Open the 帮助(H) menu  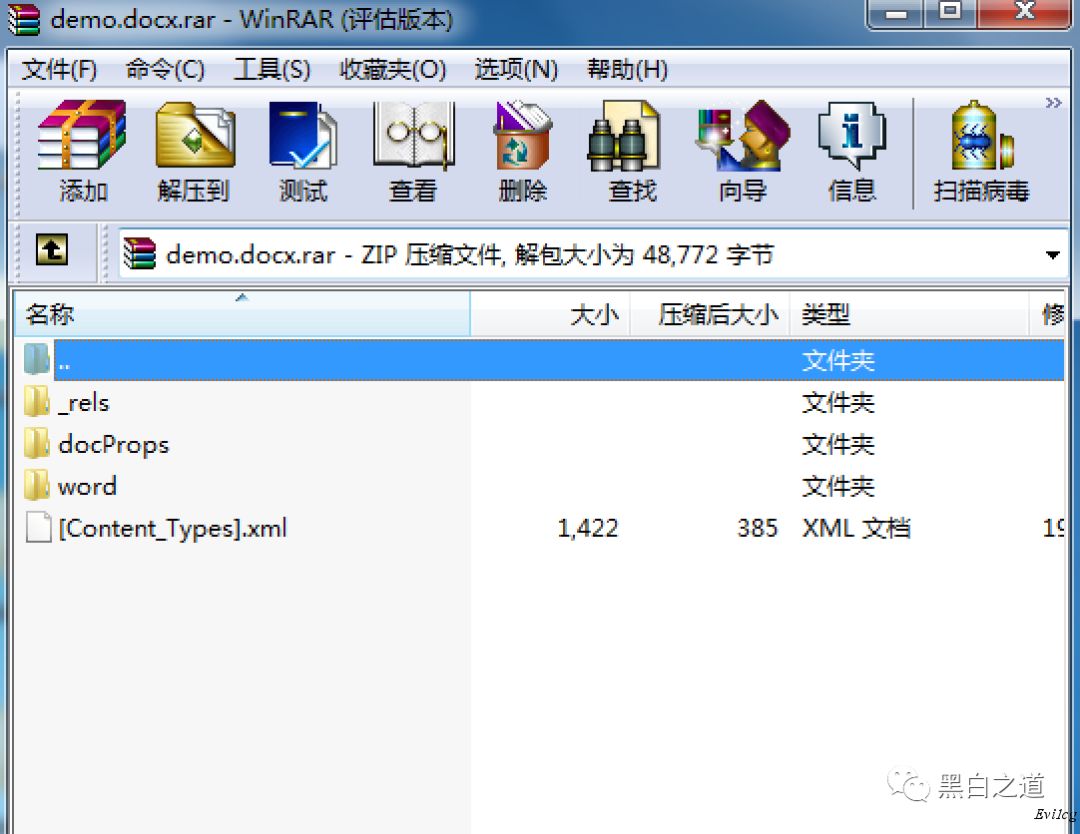point(627,69)
